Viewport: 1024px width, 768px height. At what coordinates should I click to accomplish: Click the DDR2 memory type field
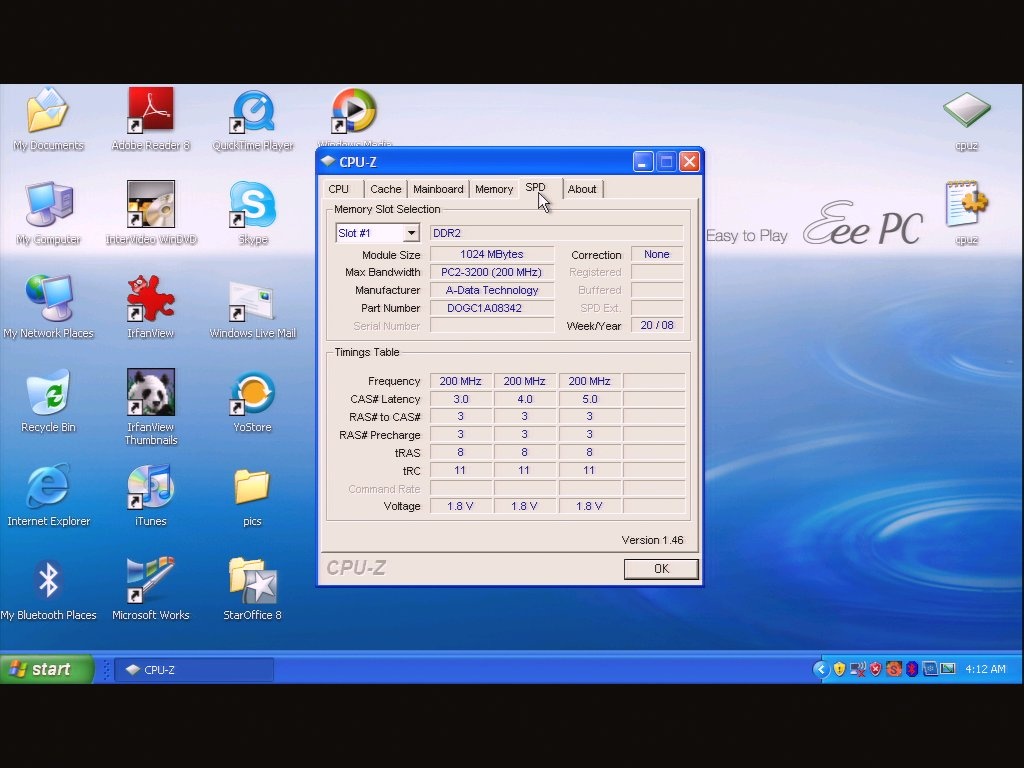(556, 233)
